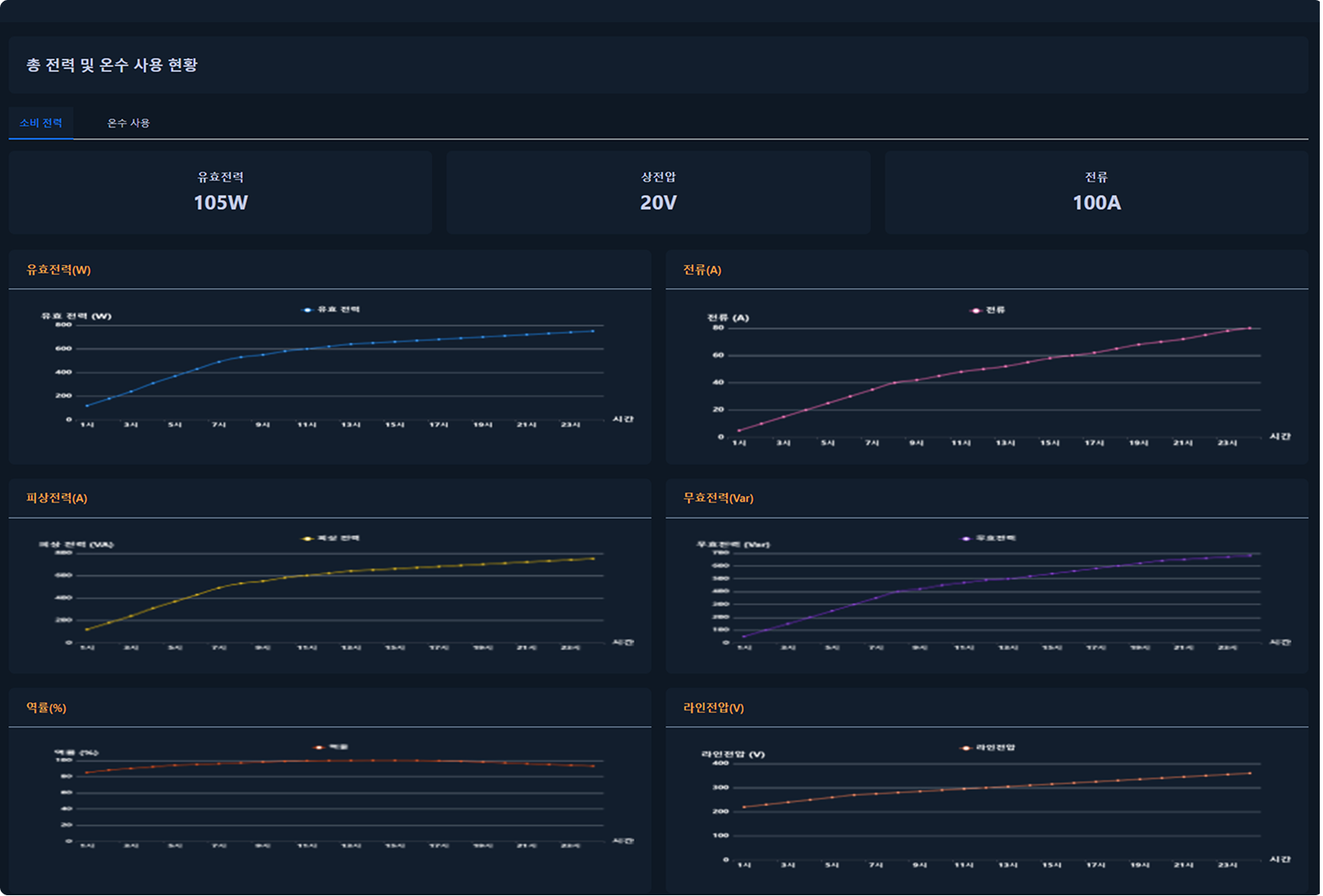Toggle 유효 전력 series via blue legend marker
Image resolution: width=1323 pixels, height=896 pixels.
[307, 310]
